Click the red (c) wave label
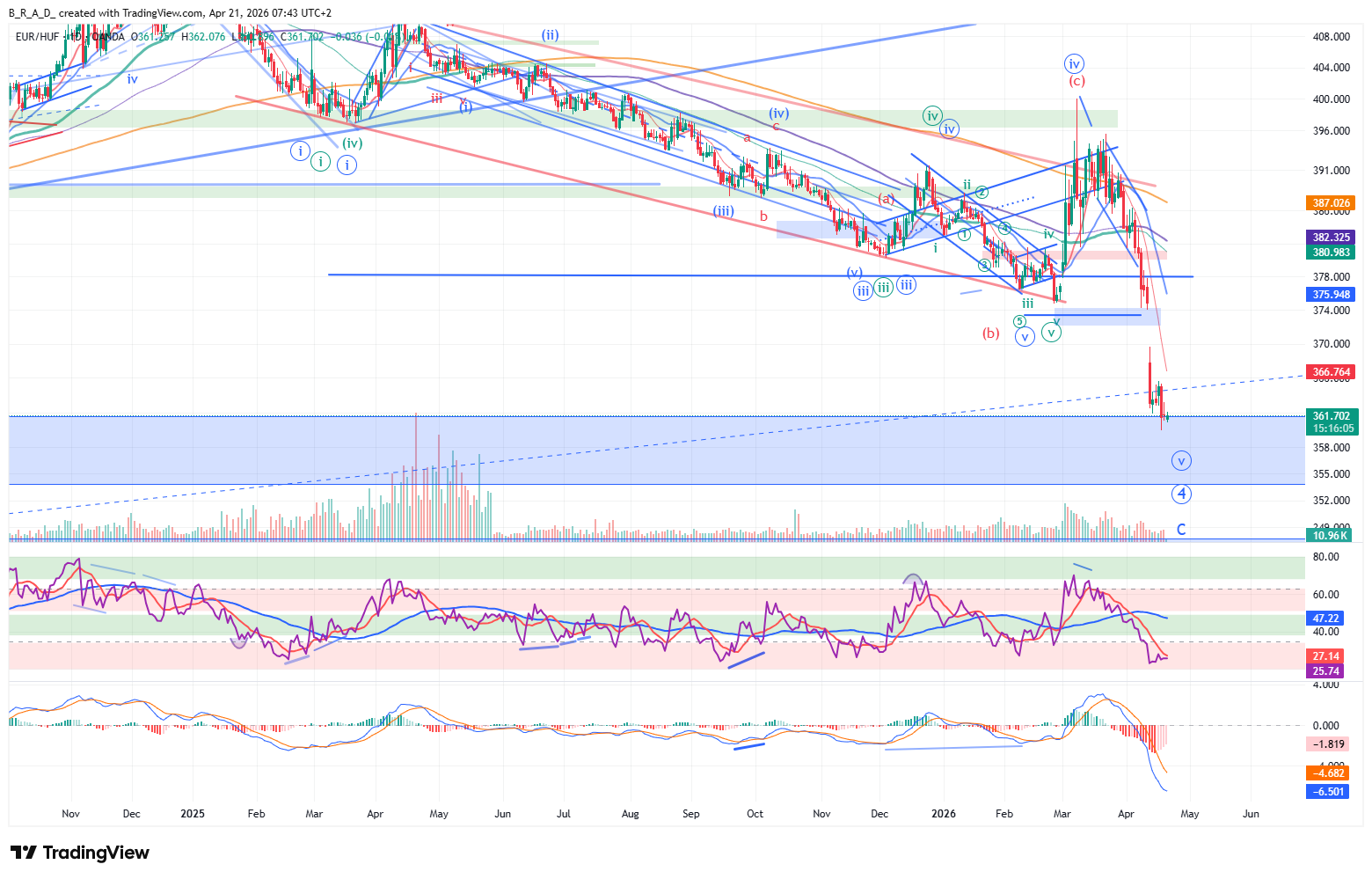Viewport: 1372px width, 879px height. pos(1076,81)
